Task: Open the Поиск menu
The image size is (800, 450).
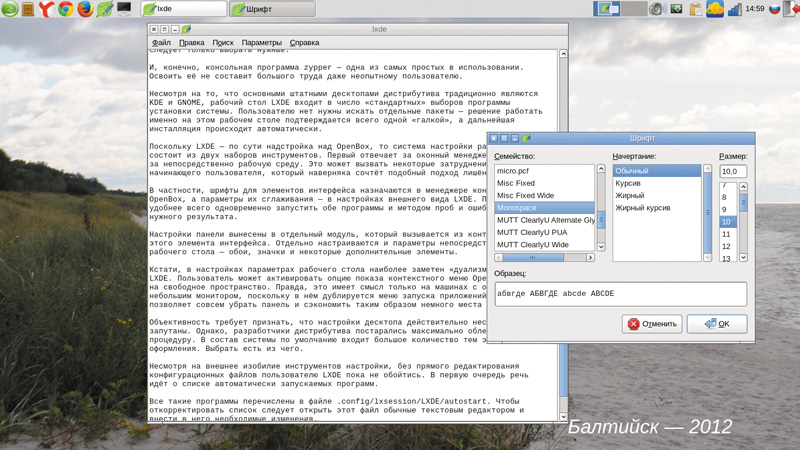Action: [223, 42]
